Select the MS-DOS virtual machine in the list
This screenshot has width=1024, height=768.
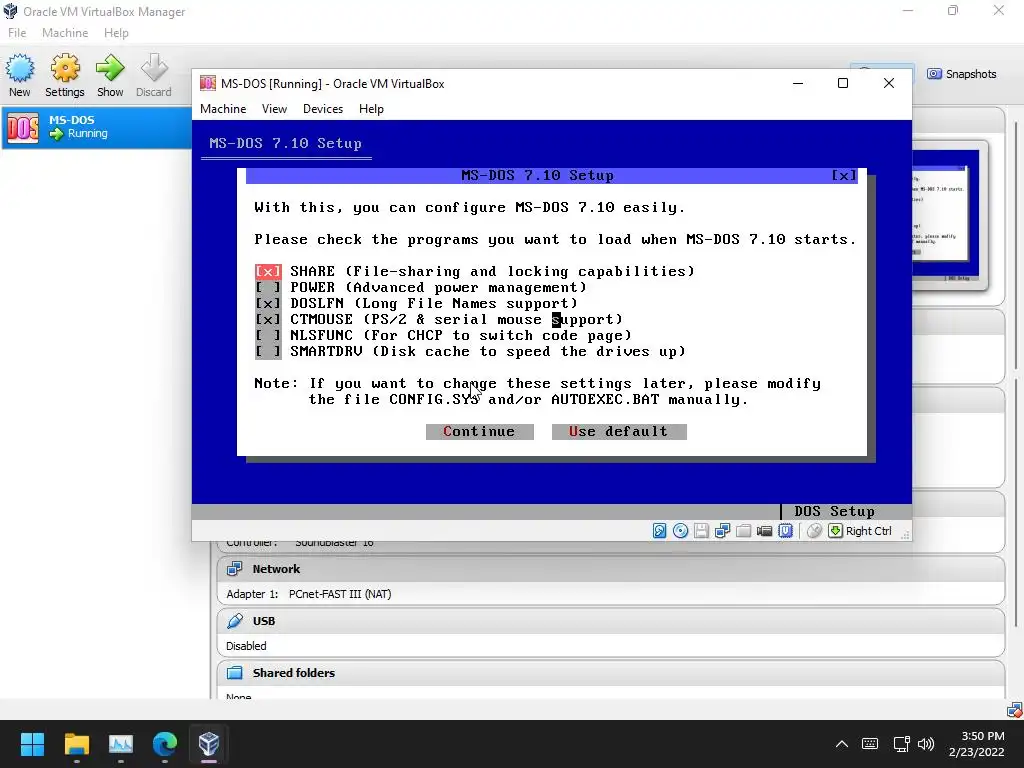pos(97,127)
